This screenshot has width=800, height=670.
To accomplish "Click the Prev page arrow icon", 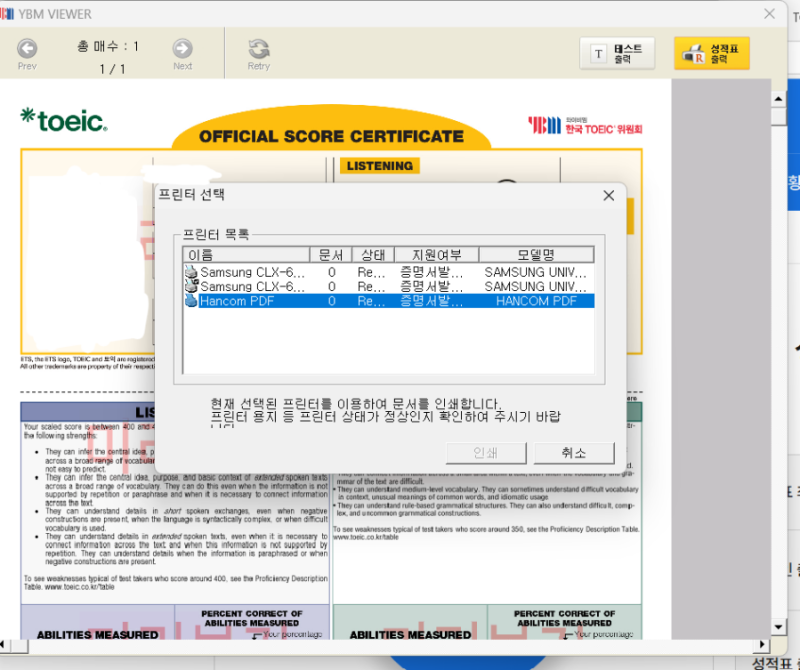I will (27, 48).
